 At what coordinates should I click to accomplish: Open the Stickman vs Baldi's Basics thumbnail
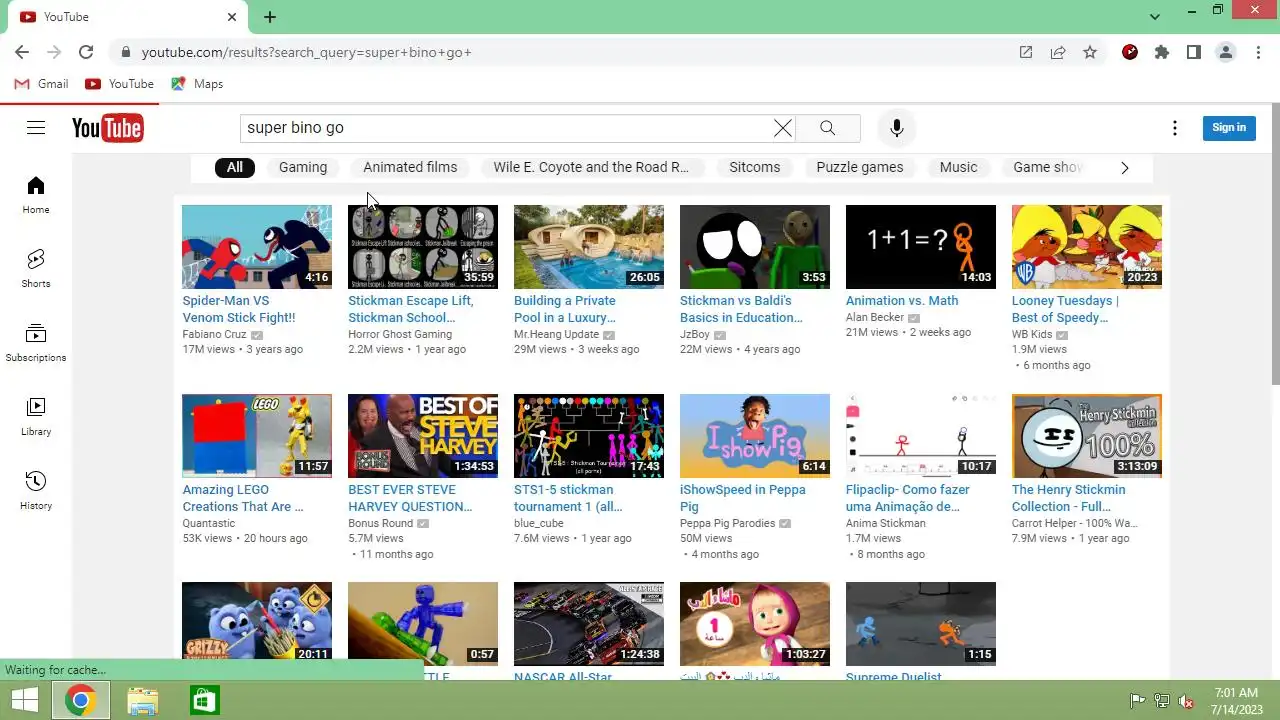pyautogui.click(x=755, y=247)
